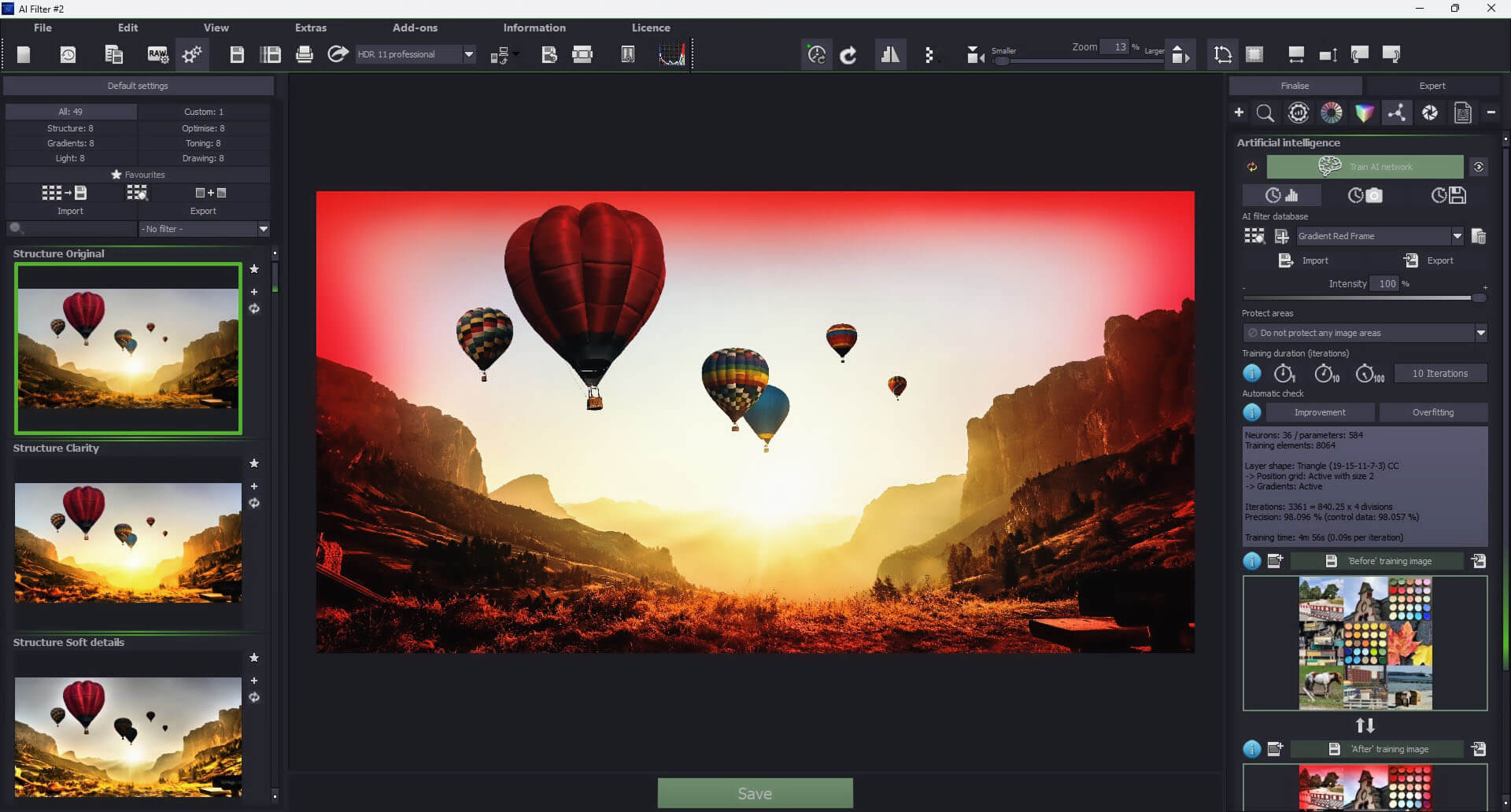Switch to the Expert tab
This screenshot has width=1511, height=812.
1432,86
